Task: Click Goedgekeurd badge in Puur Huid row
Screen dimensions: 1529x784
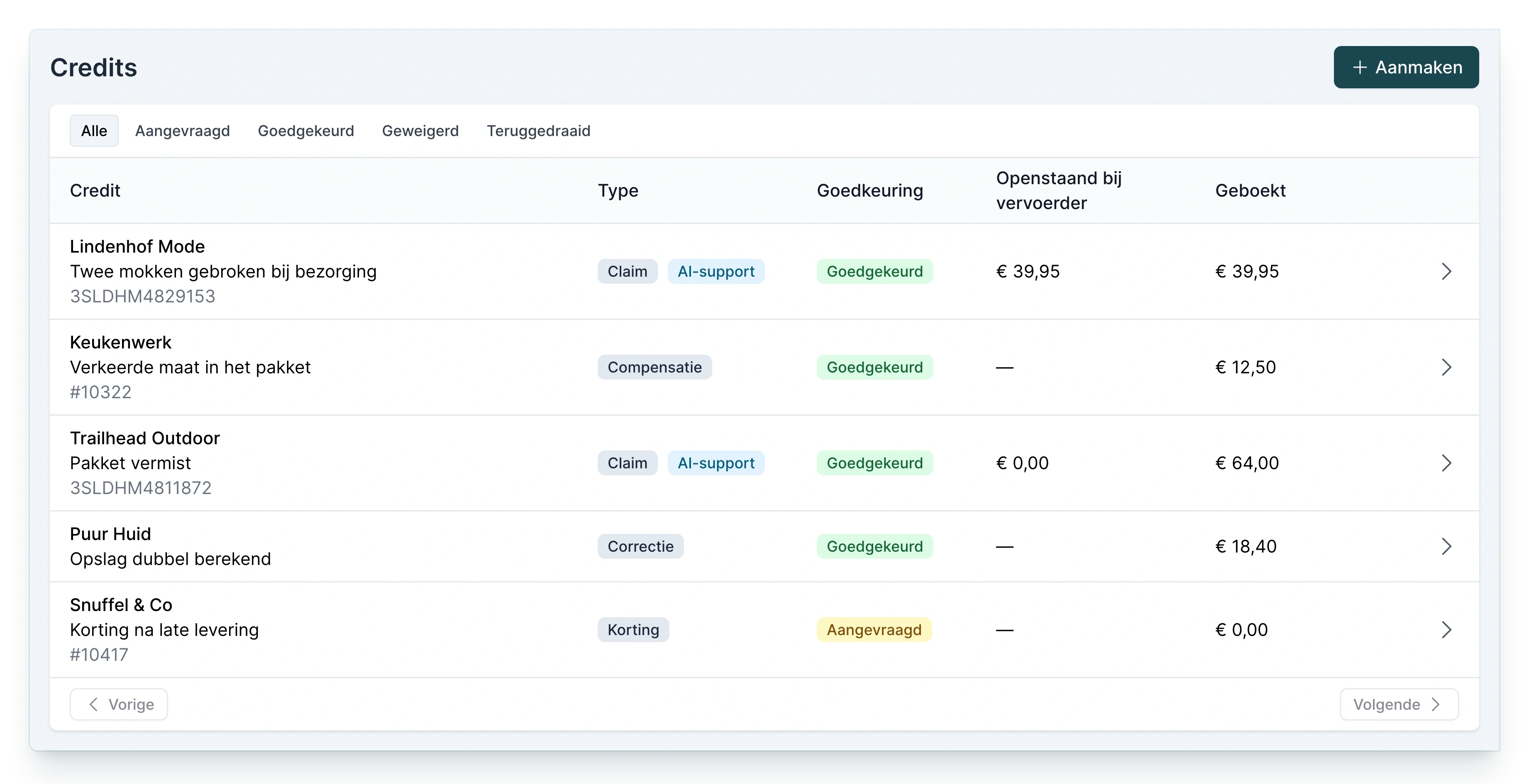Action: pyautogui.click(x=875, y=546)
